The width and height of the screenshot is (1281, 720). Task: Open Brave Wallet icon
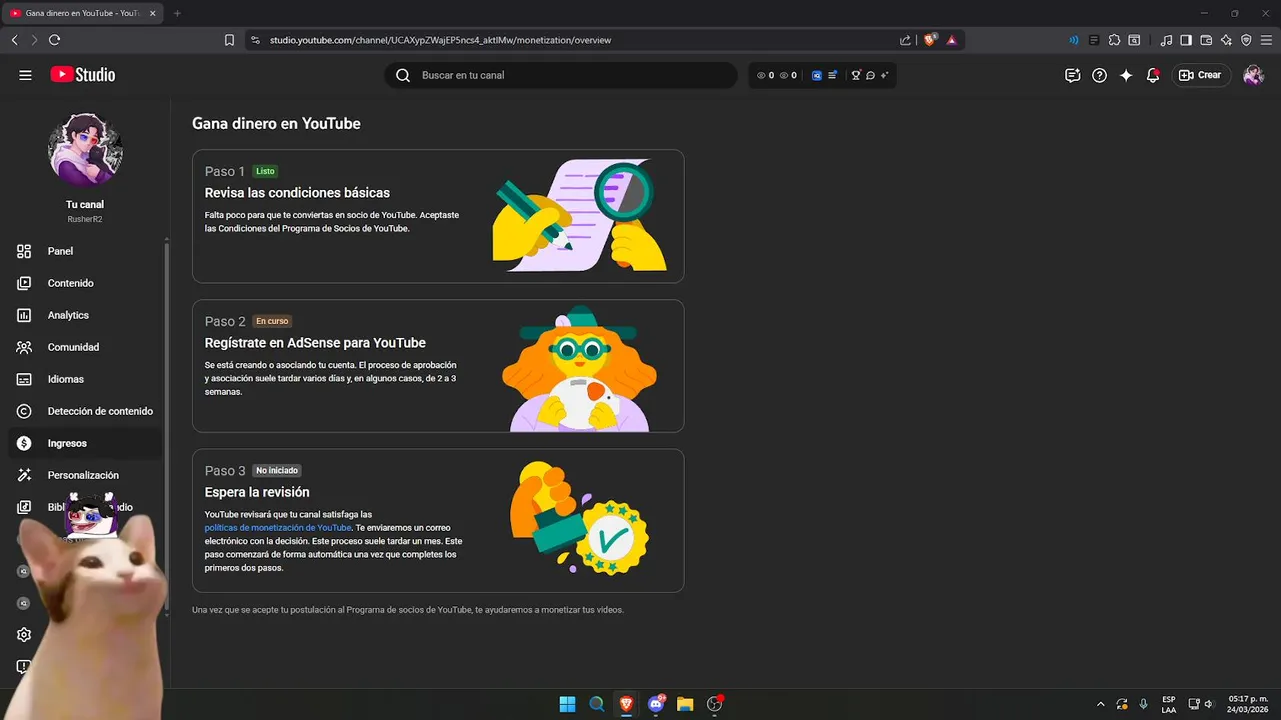click(x=1206, y=40)
